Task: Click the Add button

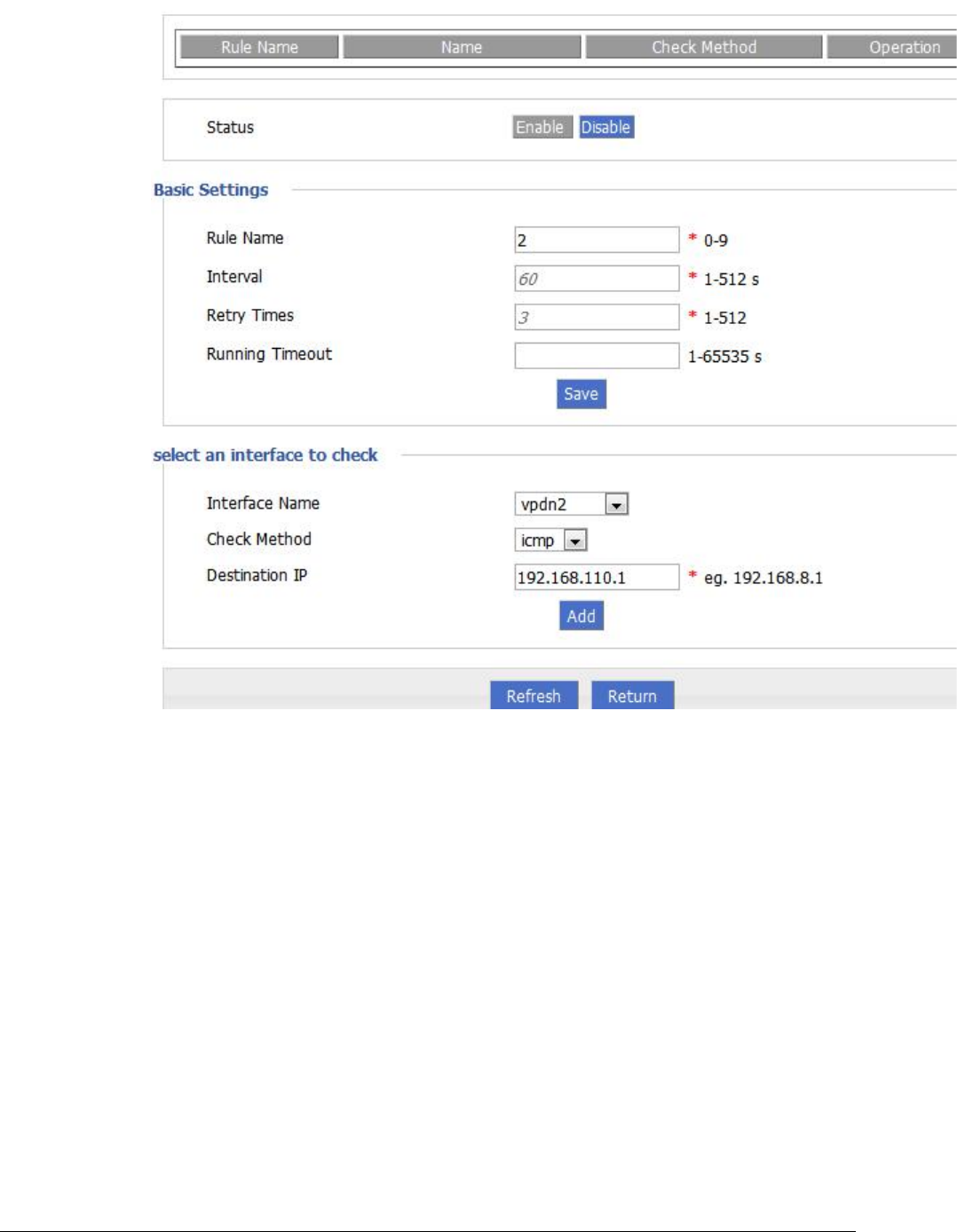Action: (581, 616)
